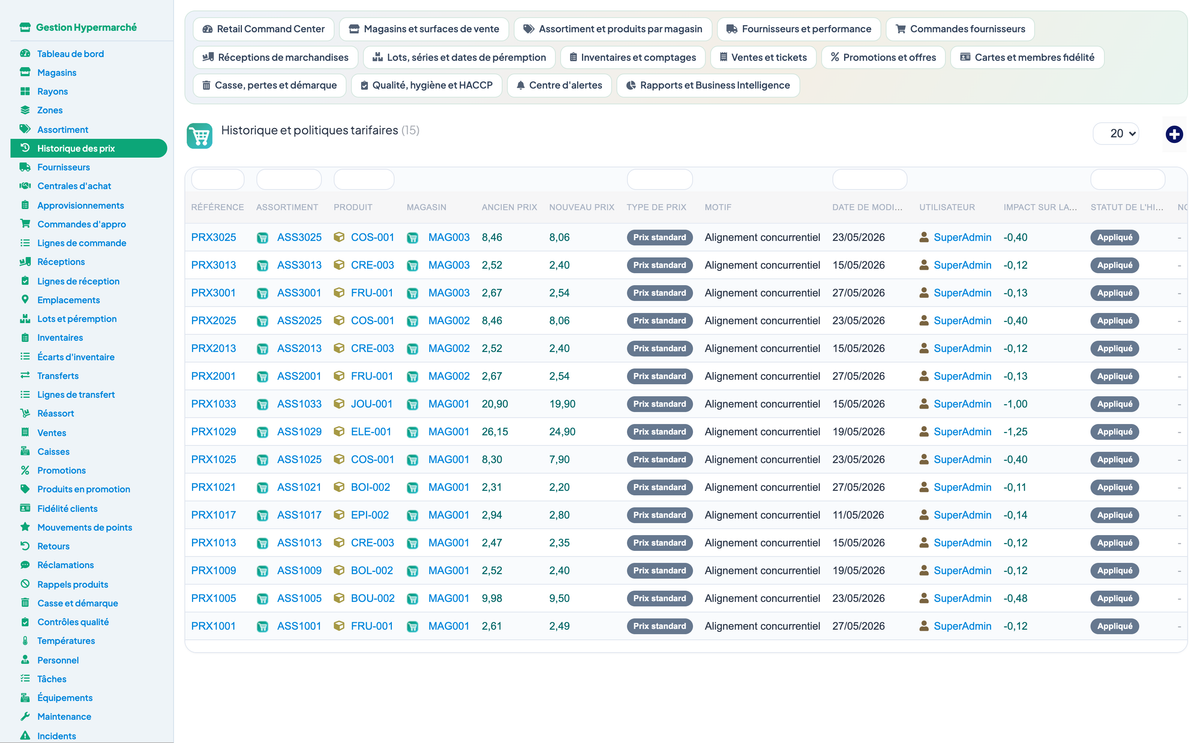This screenshot has height=743, width=1200.
Task: Open the ASS1033 assortment link
Action: point(299,404)
